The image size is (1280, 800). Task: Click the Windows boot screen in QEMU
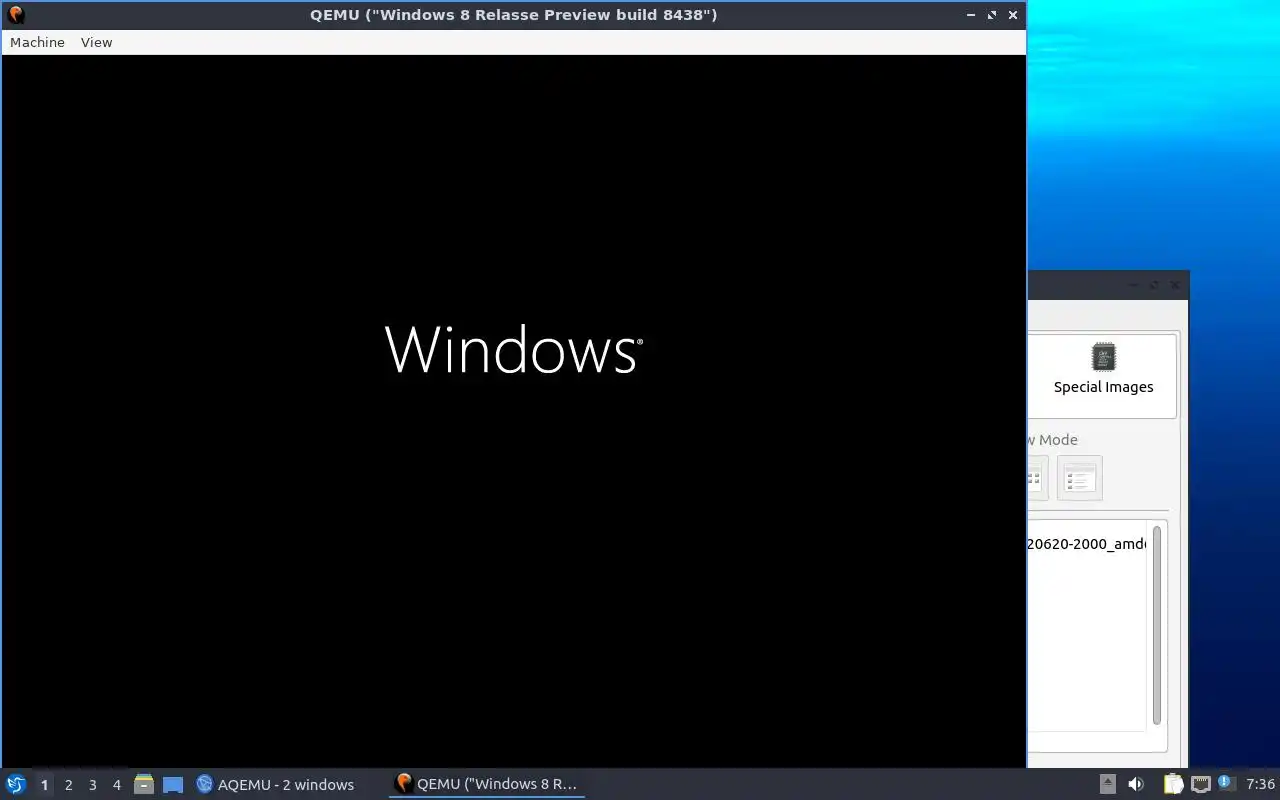point(514,411)
